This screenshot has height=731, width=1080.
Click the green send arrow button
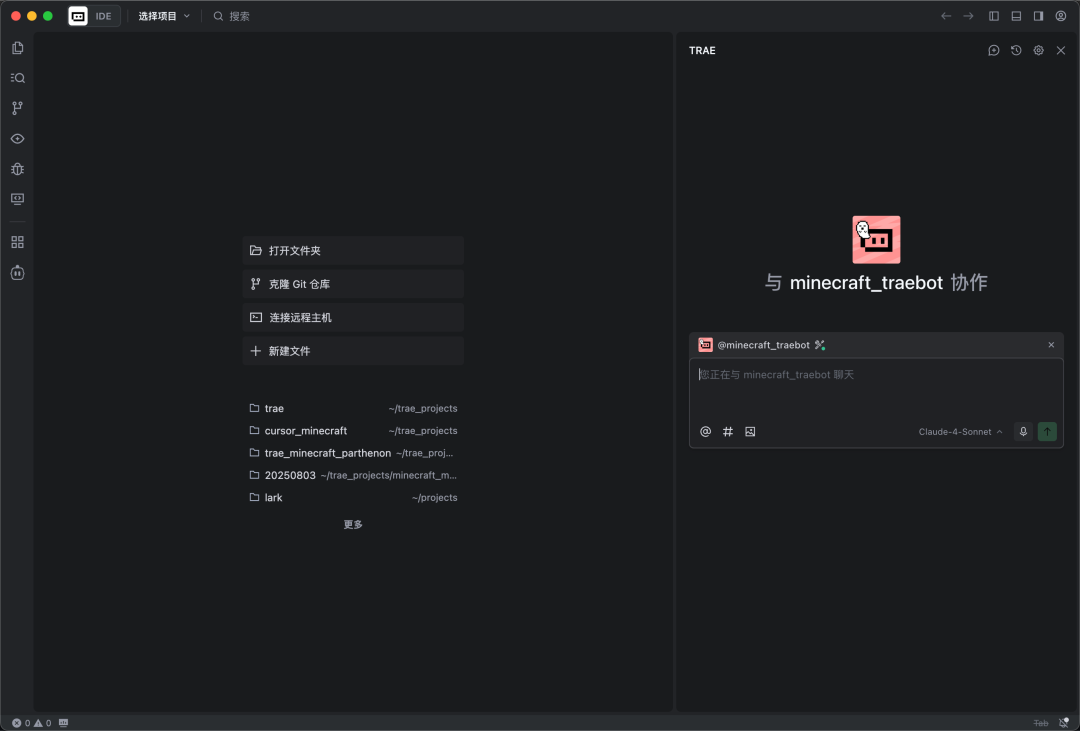pos(1047,432)
